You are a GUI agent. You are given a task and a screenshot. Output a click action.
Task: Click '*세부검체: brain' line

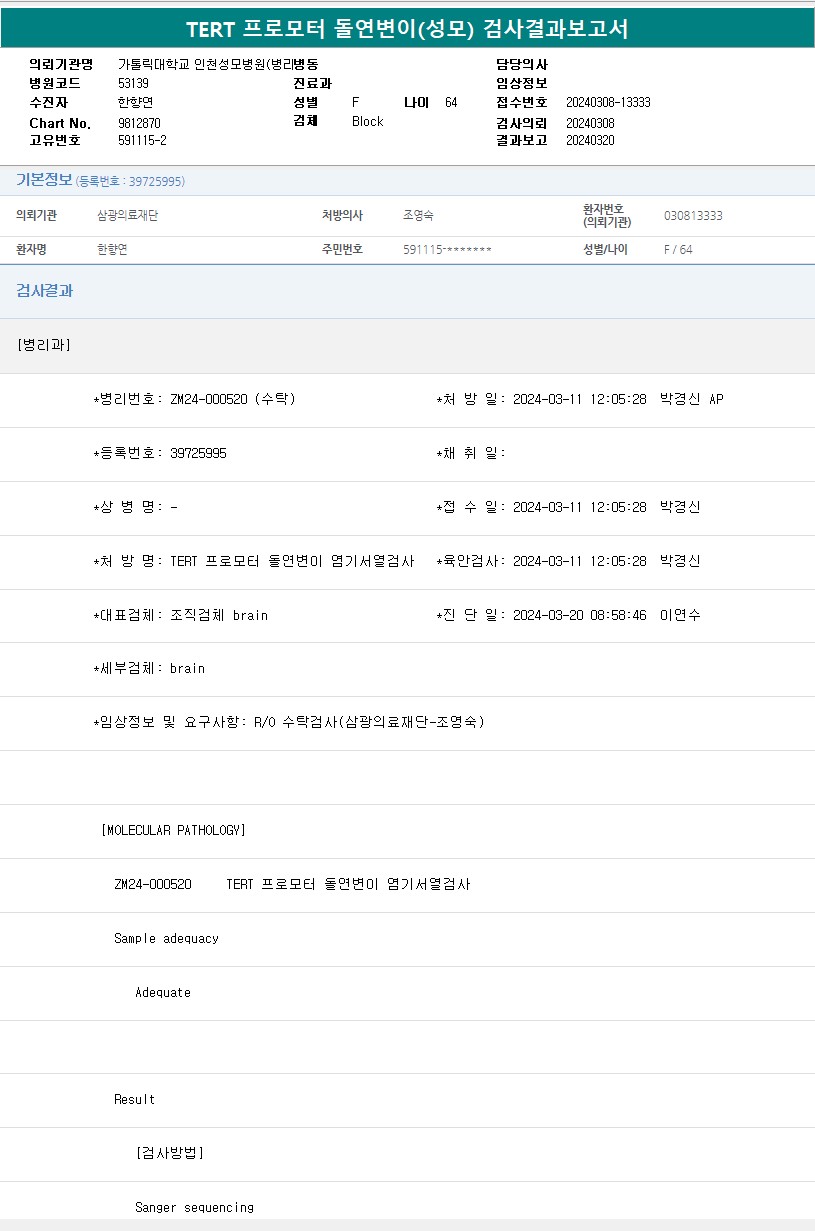tap(149, 668)
